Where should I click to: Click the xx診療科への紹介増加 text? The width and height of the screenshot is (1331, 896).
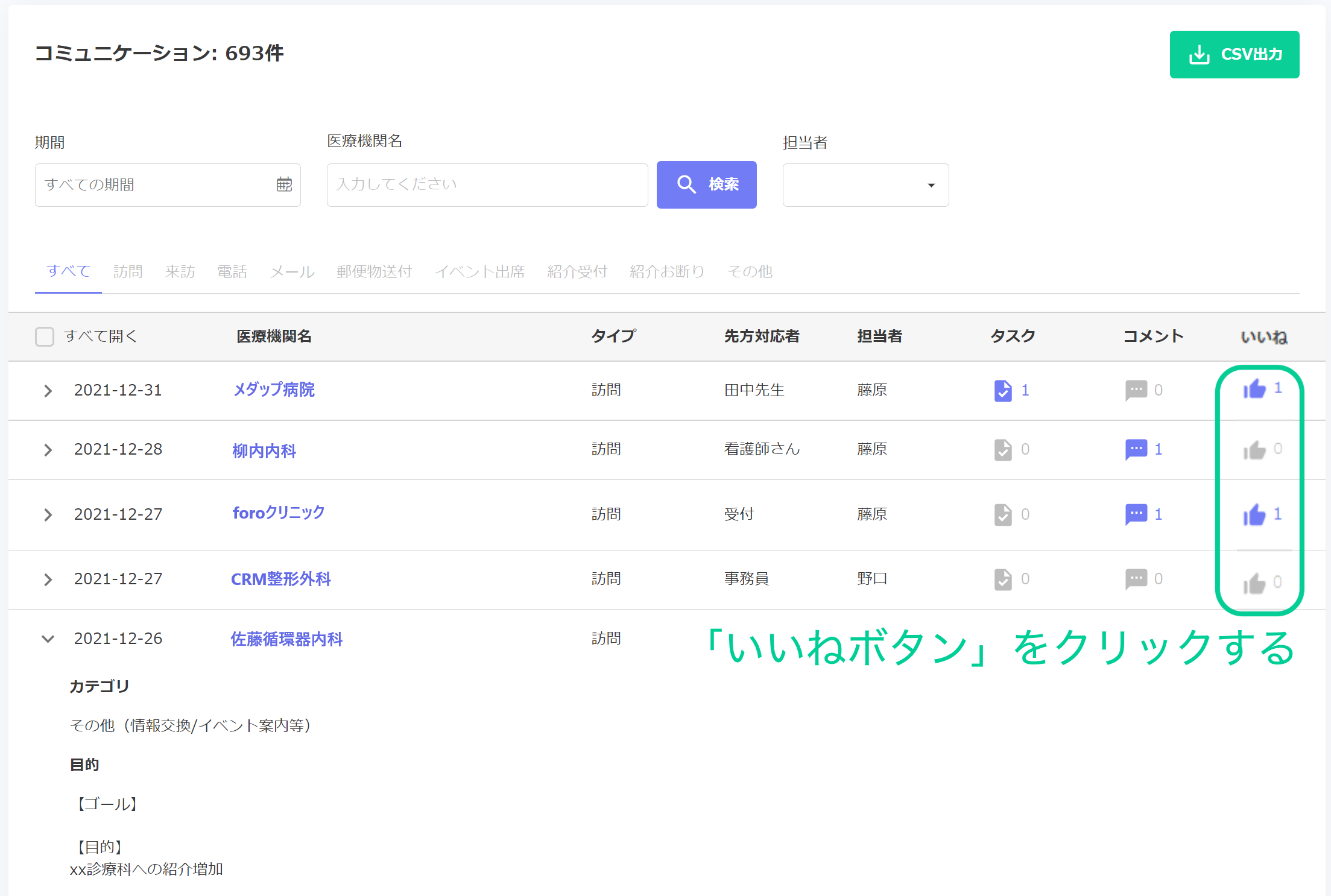[x=147, y=869]
